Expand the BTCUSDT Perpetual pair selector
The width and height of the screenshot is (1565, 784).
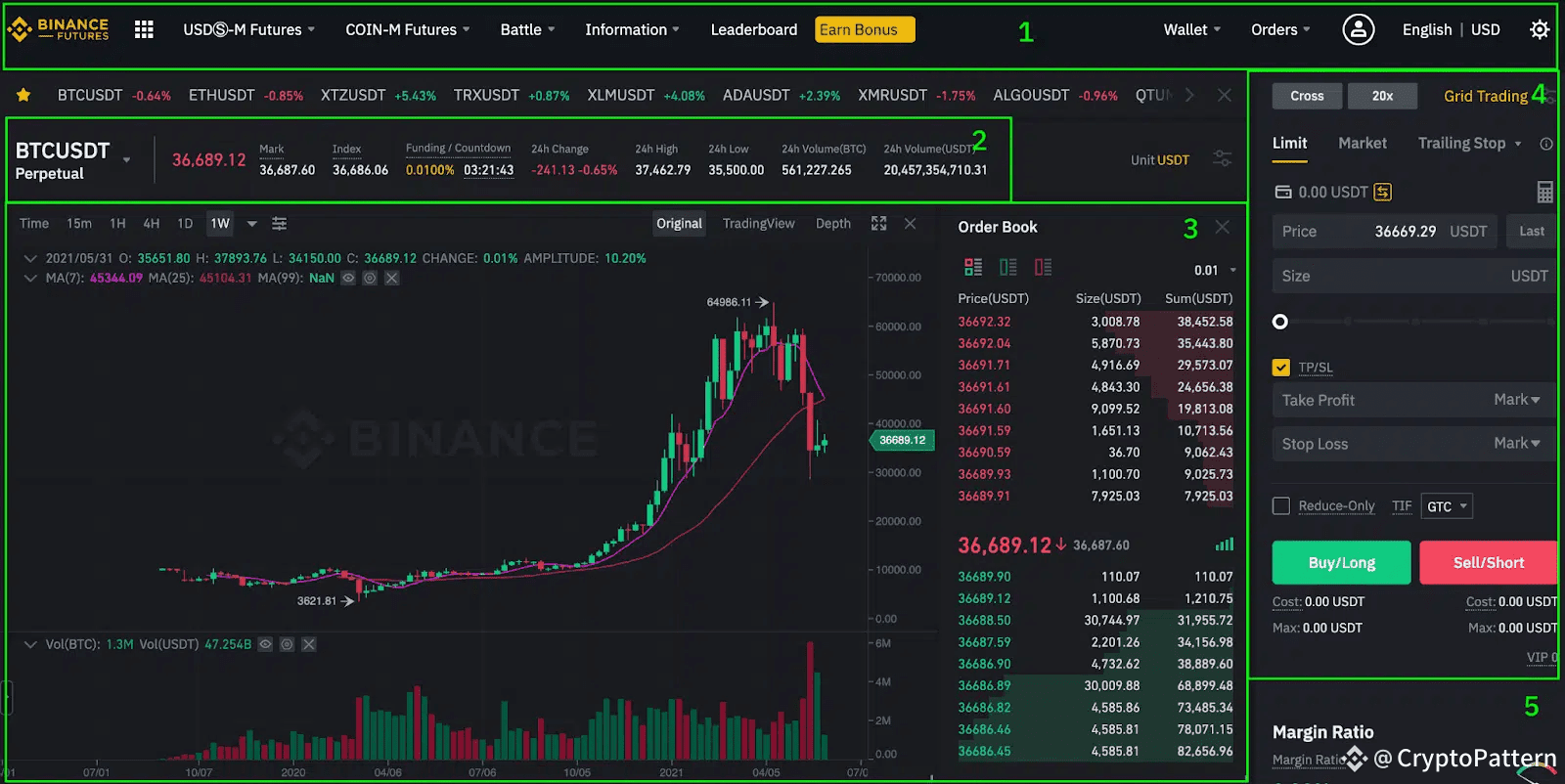[x=126, y=159]
